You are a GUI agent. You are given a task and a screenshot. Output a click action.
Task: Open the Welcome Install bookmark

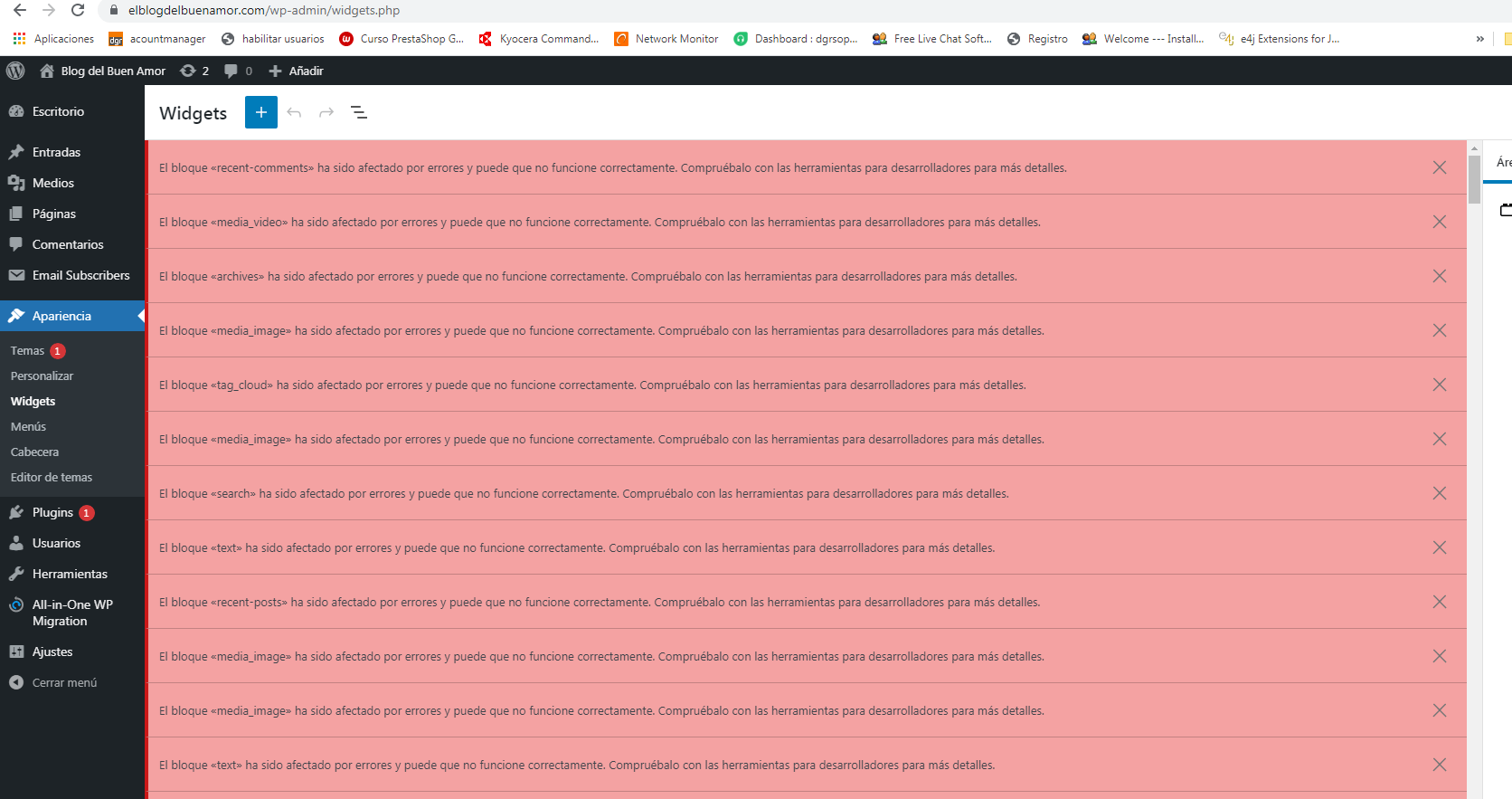click(1143, 39)
